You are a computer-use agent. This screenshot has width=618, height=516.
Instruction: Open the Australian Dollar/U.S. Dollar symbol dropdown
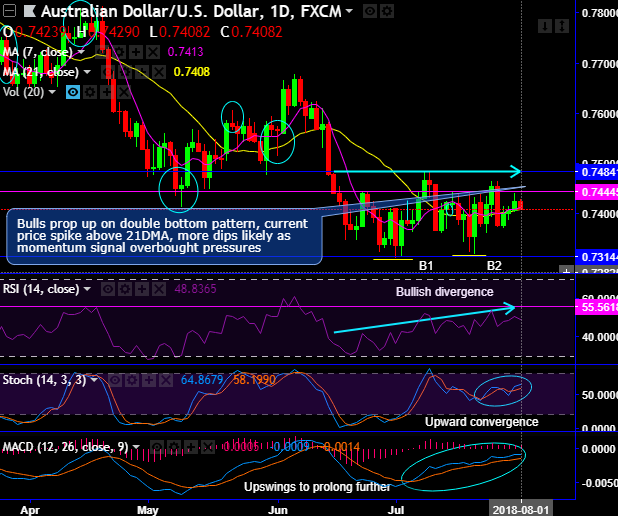[349, 11]
